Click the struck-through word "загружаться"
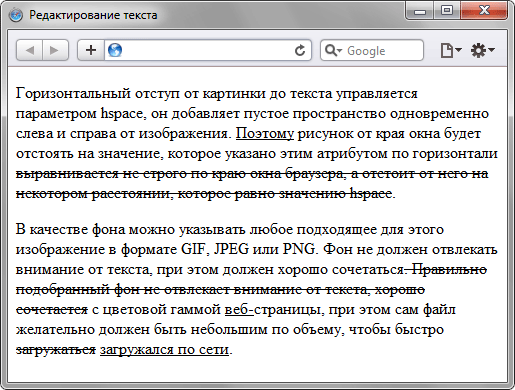Screen dimensions: 515x390 click(x=56, y=350)
